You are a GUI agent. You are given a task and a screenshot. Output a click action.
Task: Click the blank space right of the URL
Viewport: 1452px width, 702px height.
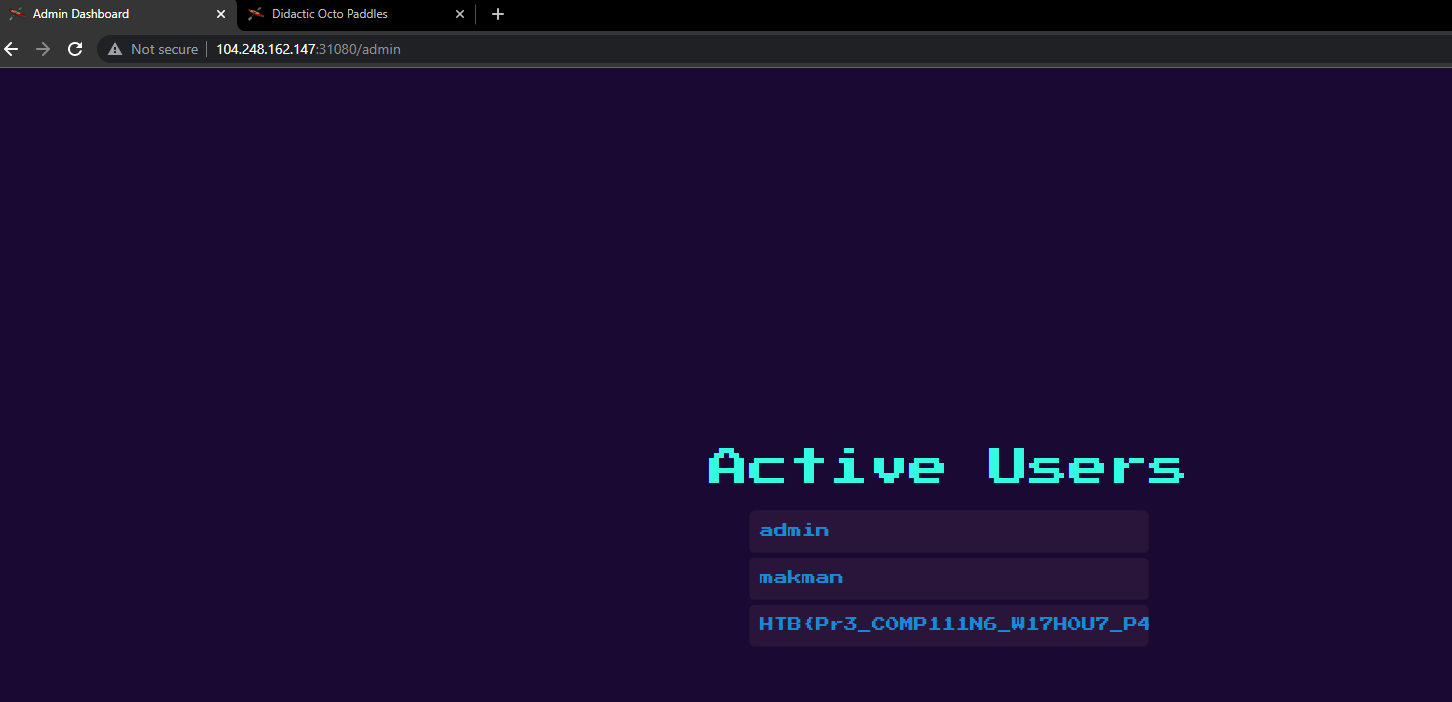click(900, 49)
